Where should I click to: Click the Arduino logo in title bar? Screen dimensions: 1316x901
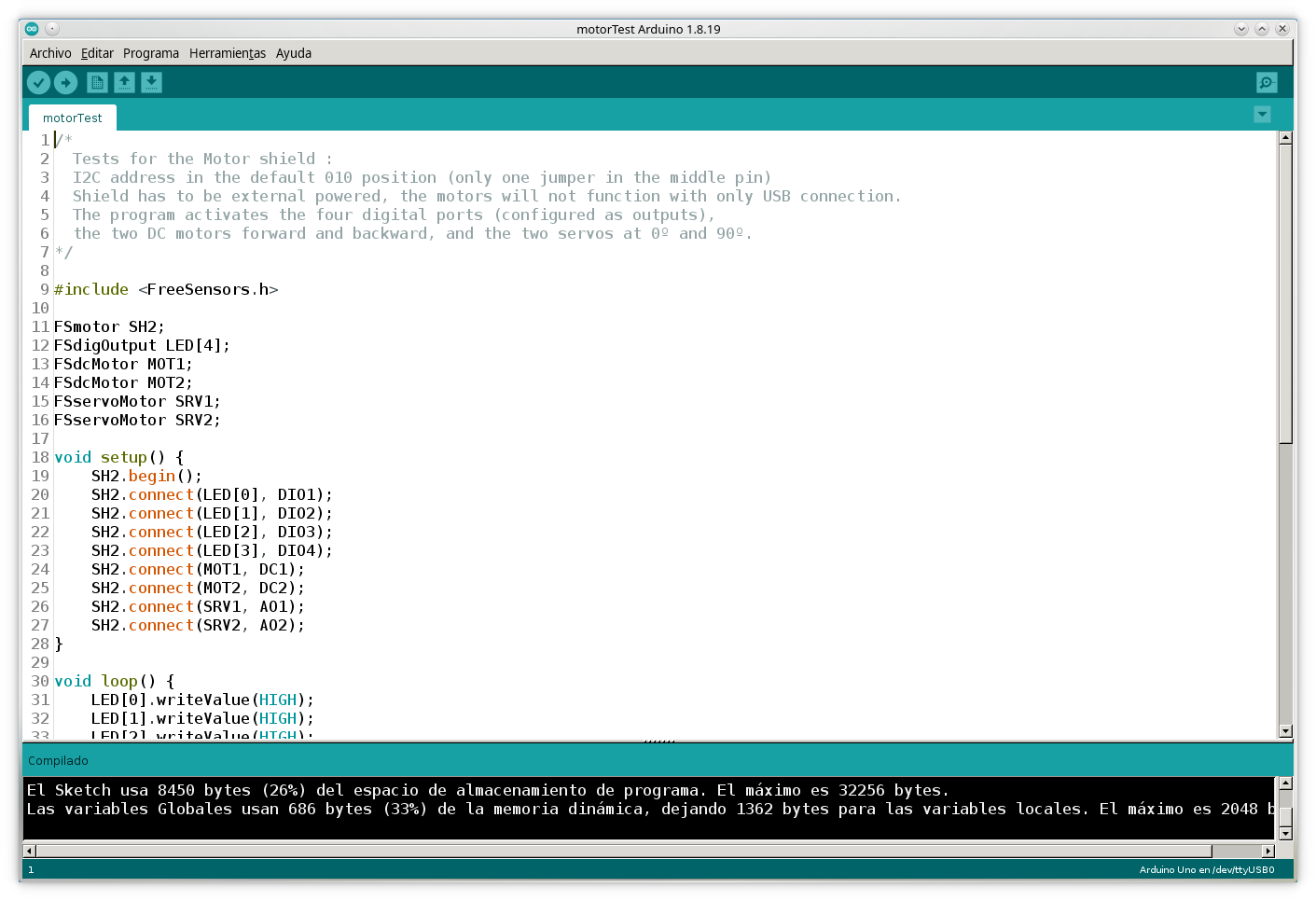click(x=32, y=29)
